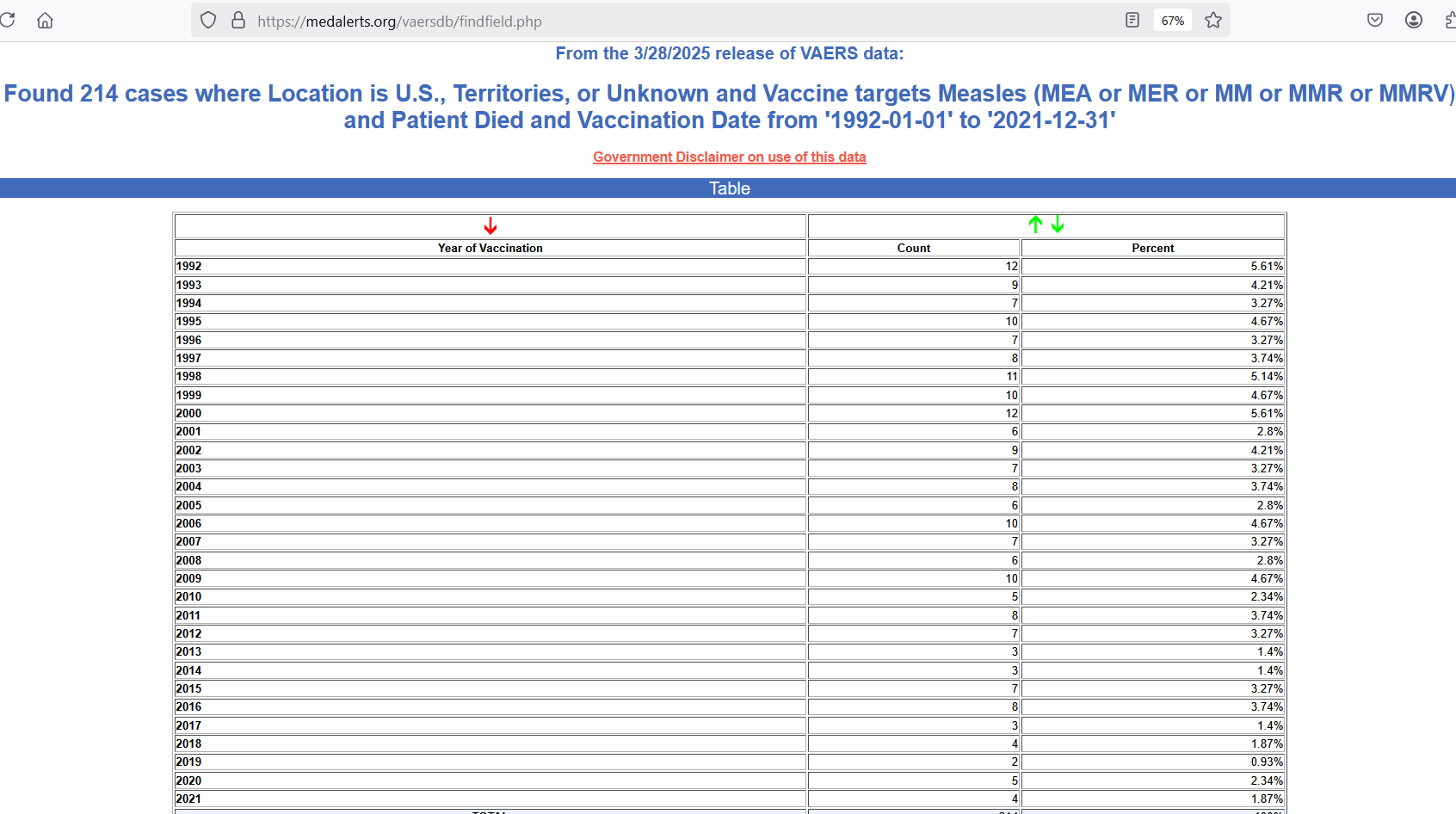1456x814 pixels.
Task: Click count 12 in the 1992 row
Action: click(x=1012, y=267)
